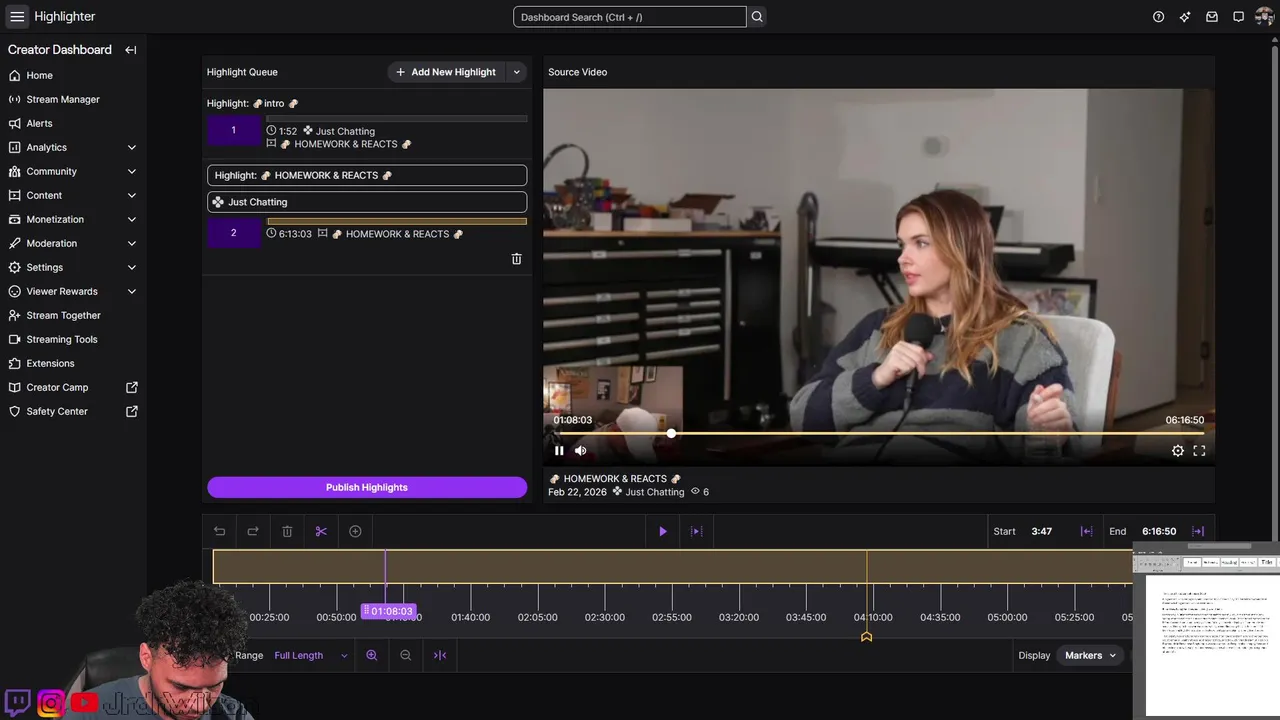Open video player settings gear
This screenshot has width=1280, height=720.
tap(1178, 451)
